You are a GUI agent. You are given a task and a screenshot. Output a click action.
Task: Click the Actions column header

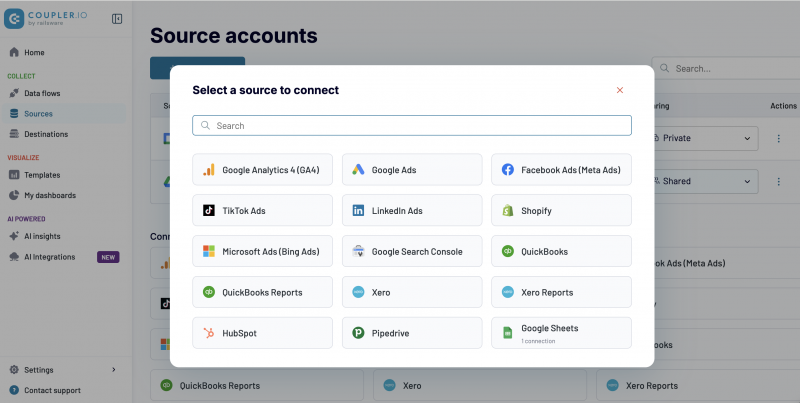(783, 106)
